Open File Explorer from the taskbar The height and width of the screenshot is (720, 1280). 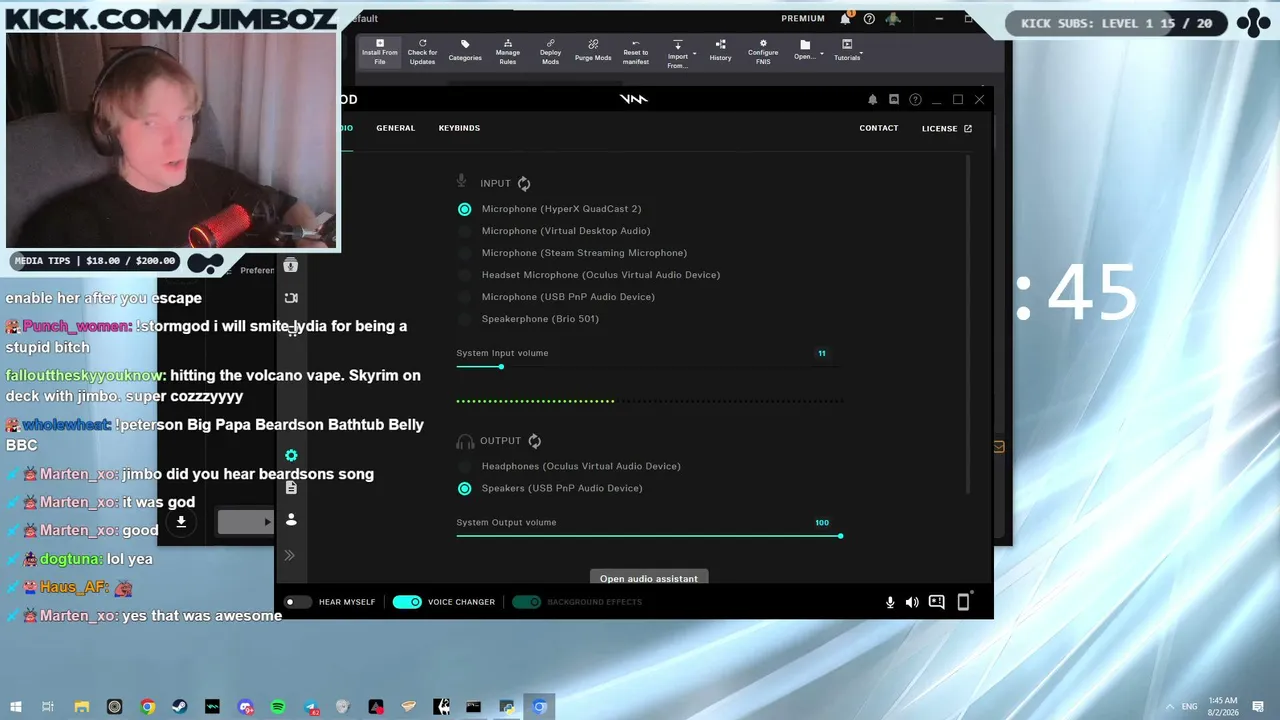coord(82,707)
